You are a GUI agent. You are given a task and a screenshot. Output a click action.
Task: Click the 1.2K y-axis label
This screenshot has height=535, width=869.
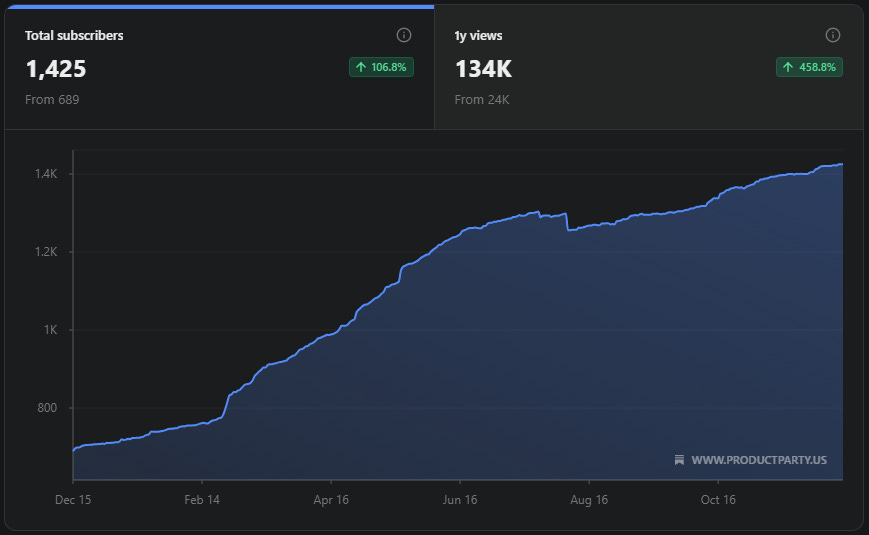(46, 252)
